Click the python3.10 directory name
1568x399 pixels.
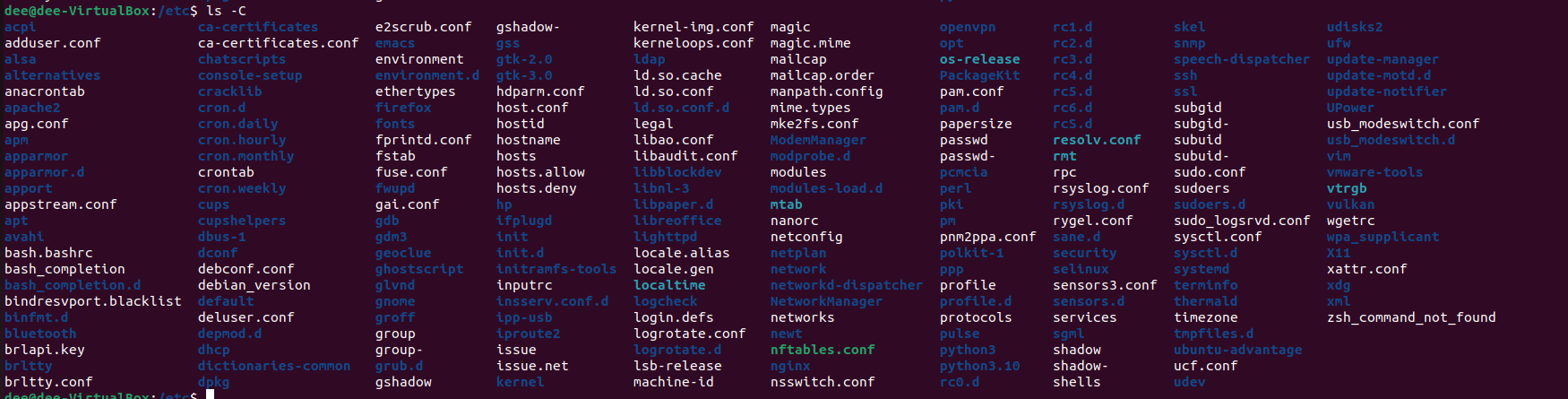979,366
